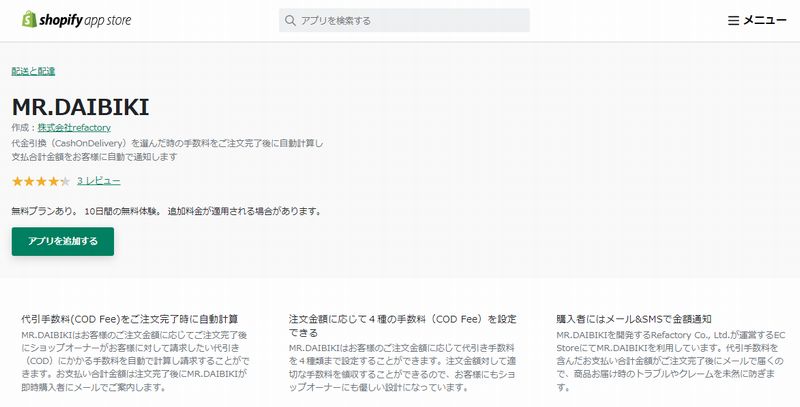Open the 株式会社refactory developer link

coord(74,128)
